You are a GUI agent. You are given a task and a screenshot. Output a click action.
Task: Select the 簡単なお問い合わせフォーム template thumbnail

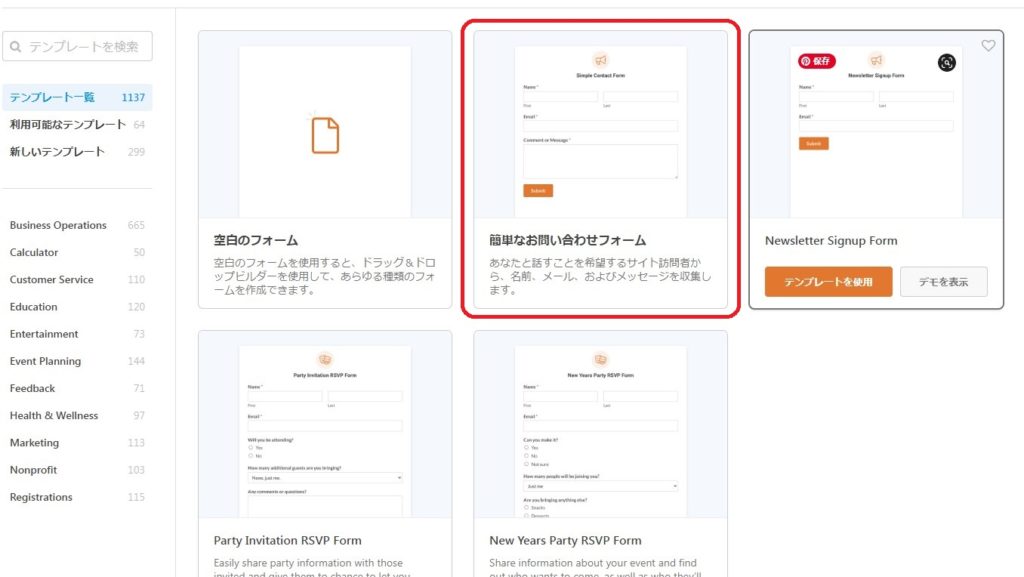(x=600, y=130)
